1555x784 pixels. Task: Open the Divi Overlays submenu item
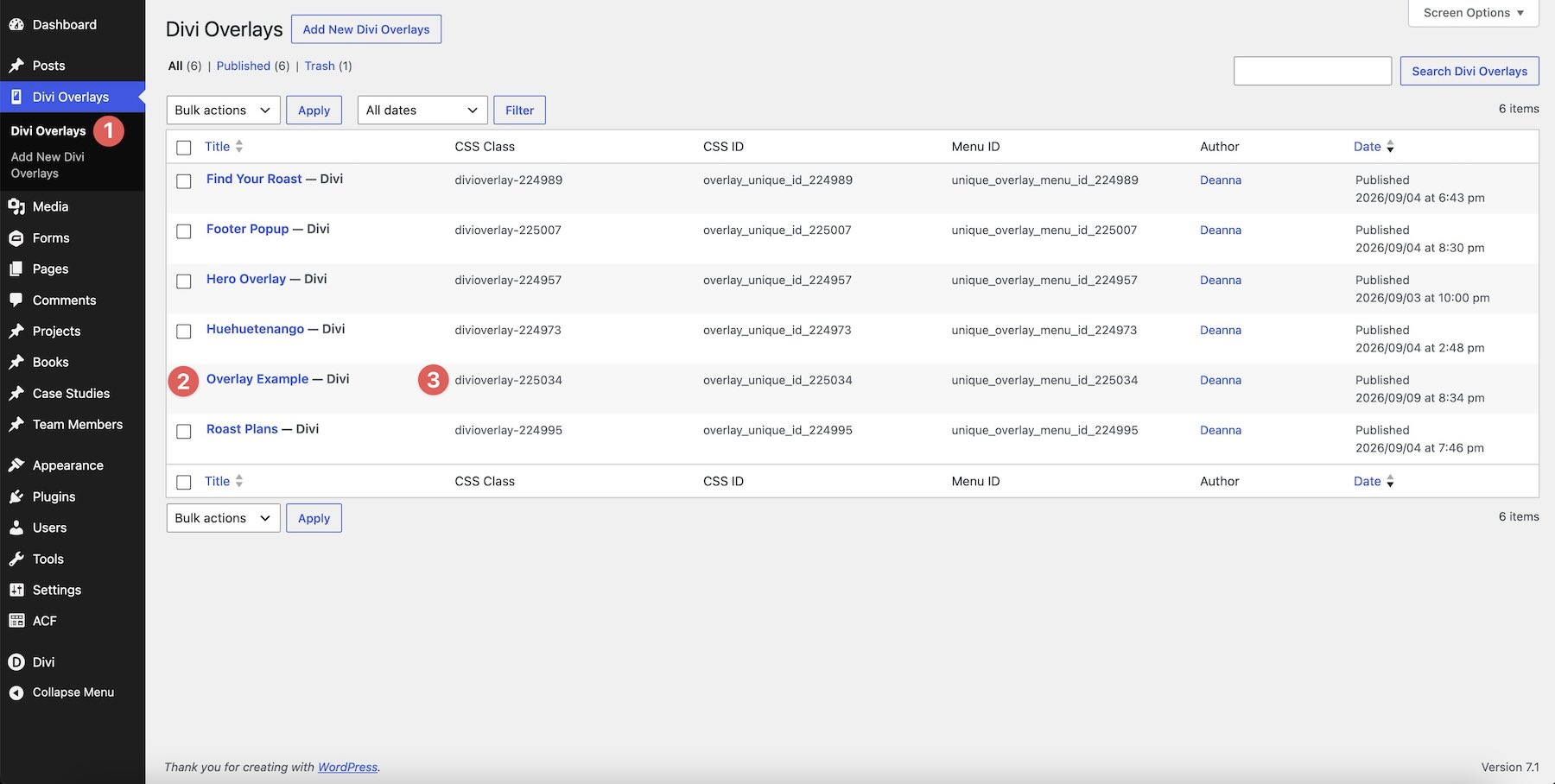point(48,131)
